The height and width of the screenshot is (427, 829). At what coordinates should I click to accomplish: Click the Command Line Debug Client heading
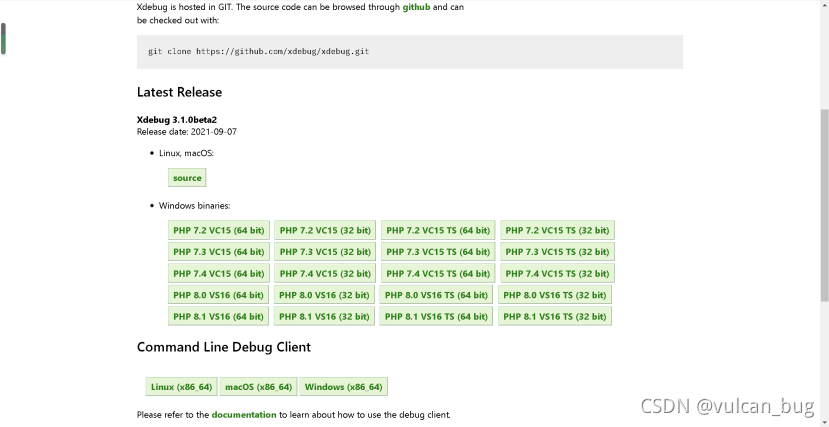point(224,347)
